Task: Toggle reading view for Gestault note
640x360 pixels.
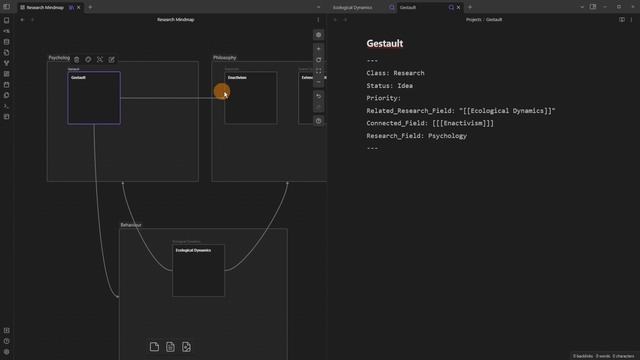Action: click(x=622, y=20)
